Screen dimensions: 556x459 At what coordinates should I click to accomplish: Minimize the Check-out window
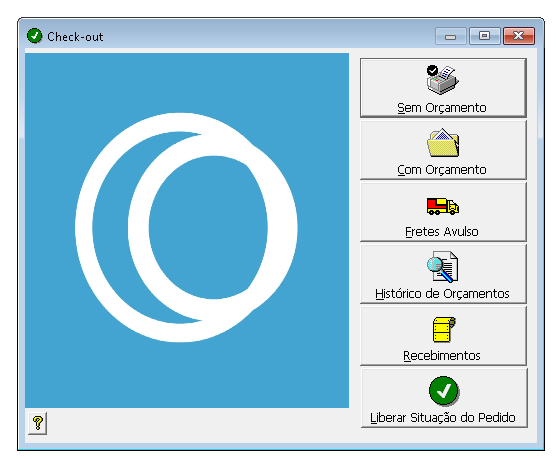pyautogui.click(x=450, y=36)
